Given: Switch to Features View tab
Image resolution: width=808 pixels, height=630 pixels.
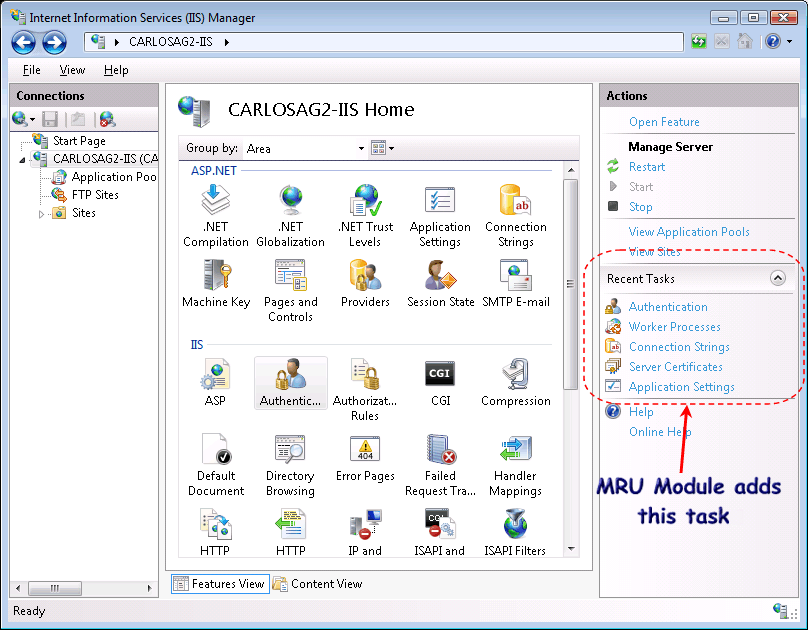Looking at the screenshot, I should coord(220,584).
